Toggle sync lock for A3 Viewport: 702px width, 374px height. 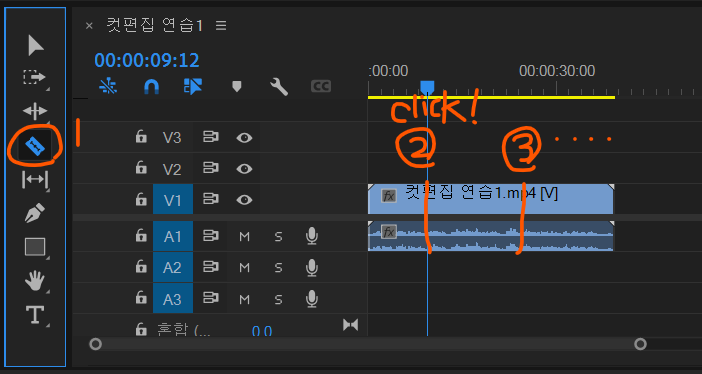(210, 298)
